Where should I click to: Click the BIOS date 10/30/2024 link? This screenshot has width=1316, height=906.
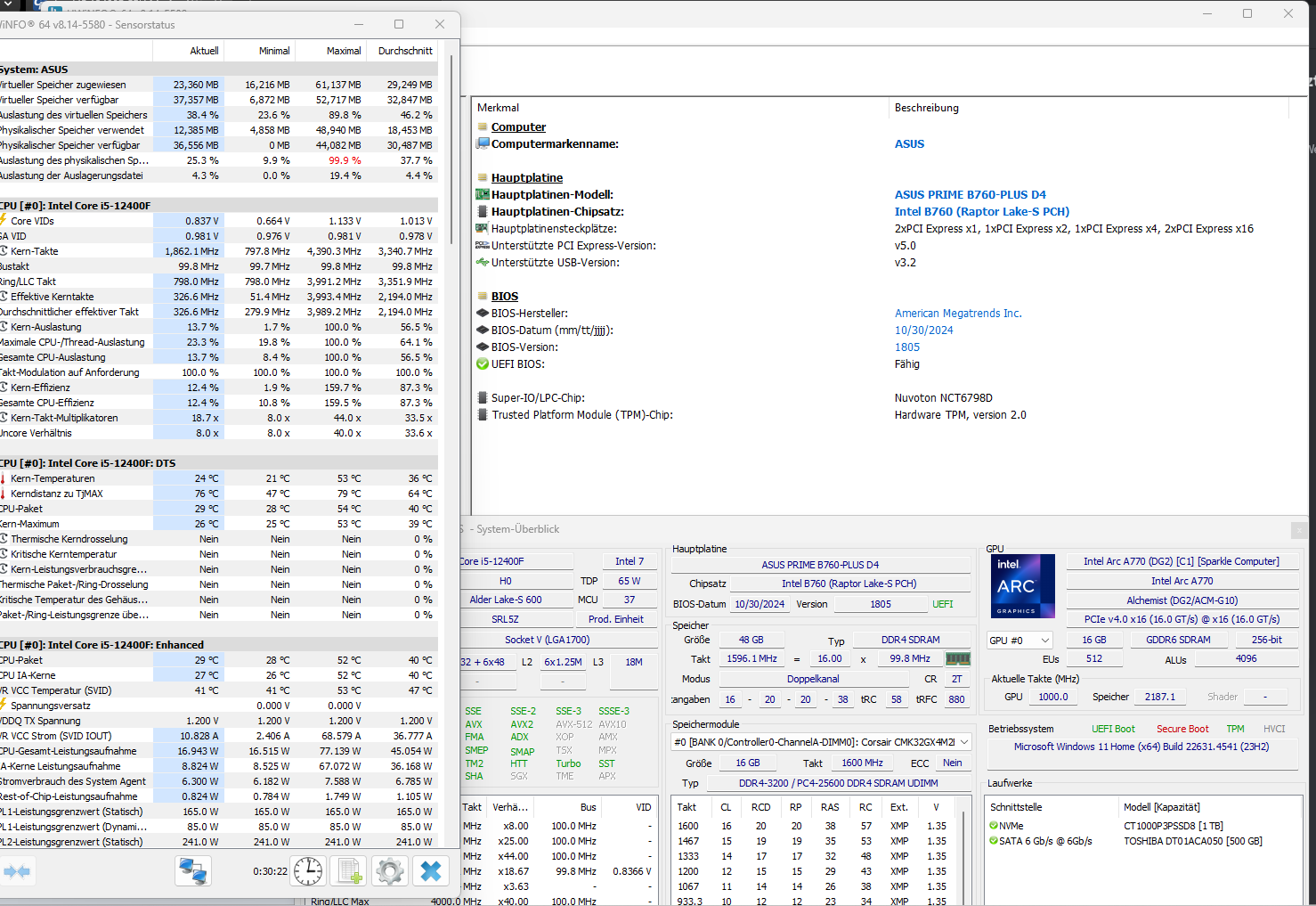tap(923, 331)
